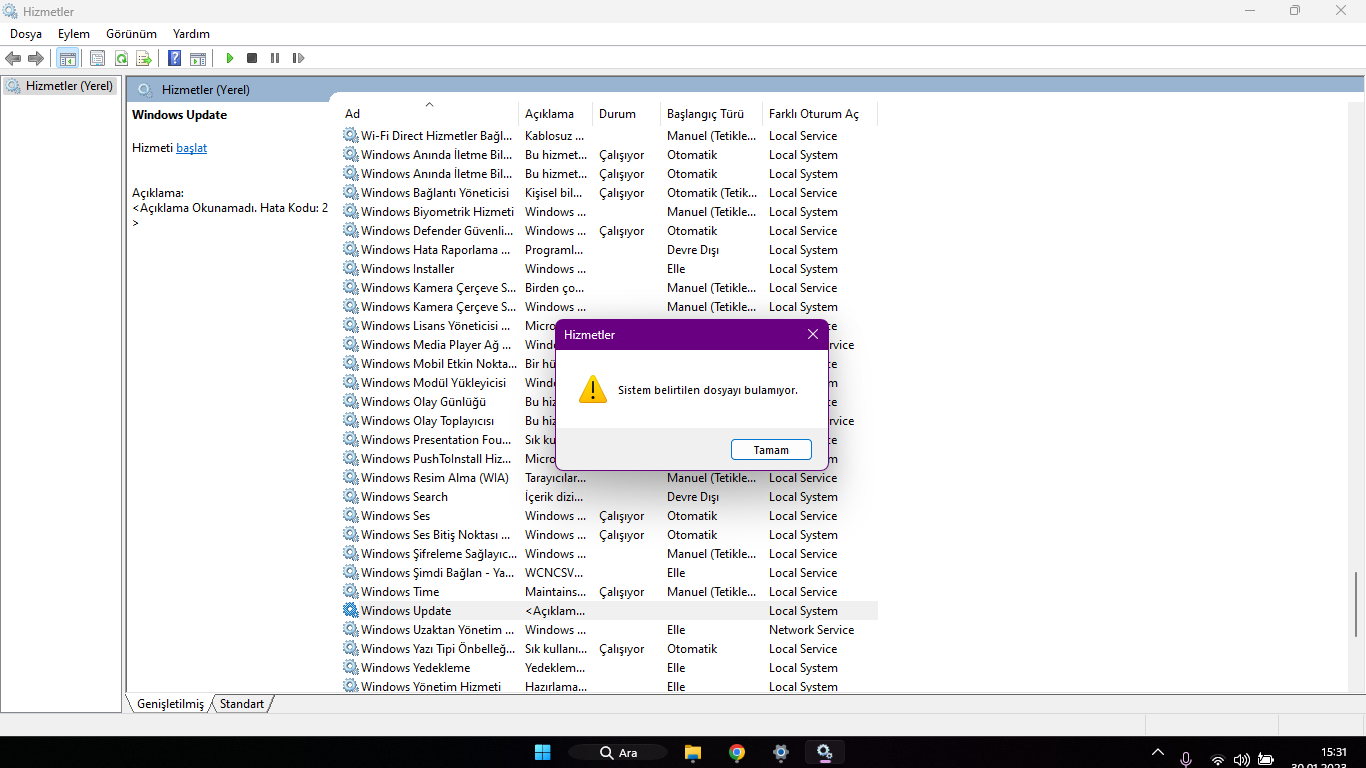Sort services by the Ad column header
Viewport: 1366px width, 768px height.
tap(430, 114)
